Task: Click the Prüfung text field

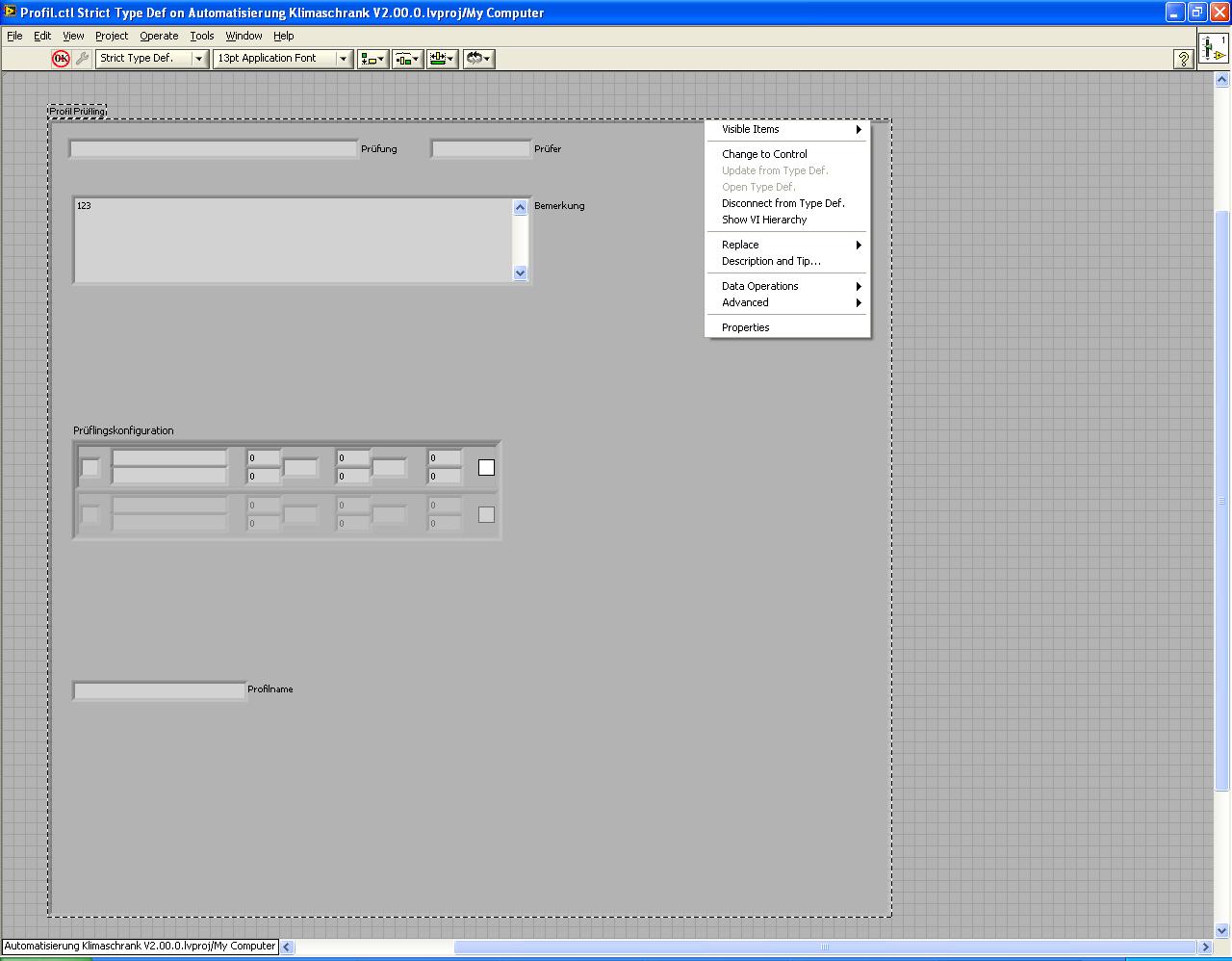Action: point(213,149)
